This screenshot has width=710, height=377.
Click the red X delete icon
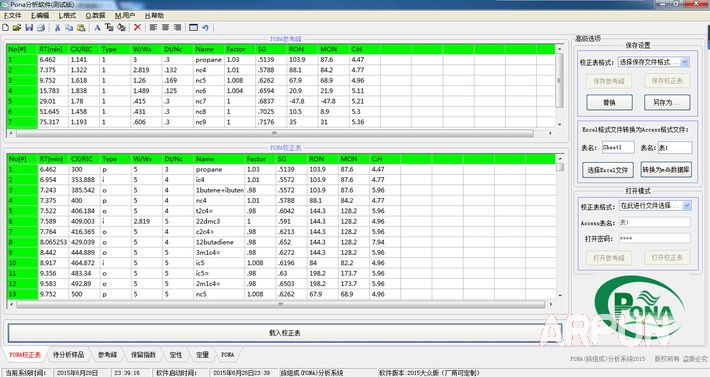point(137,28)
